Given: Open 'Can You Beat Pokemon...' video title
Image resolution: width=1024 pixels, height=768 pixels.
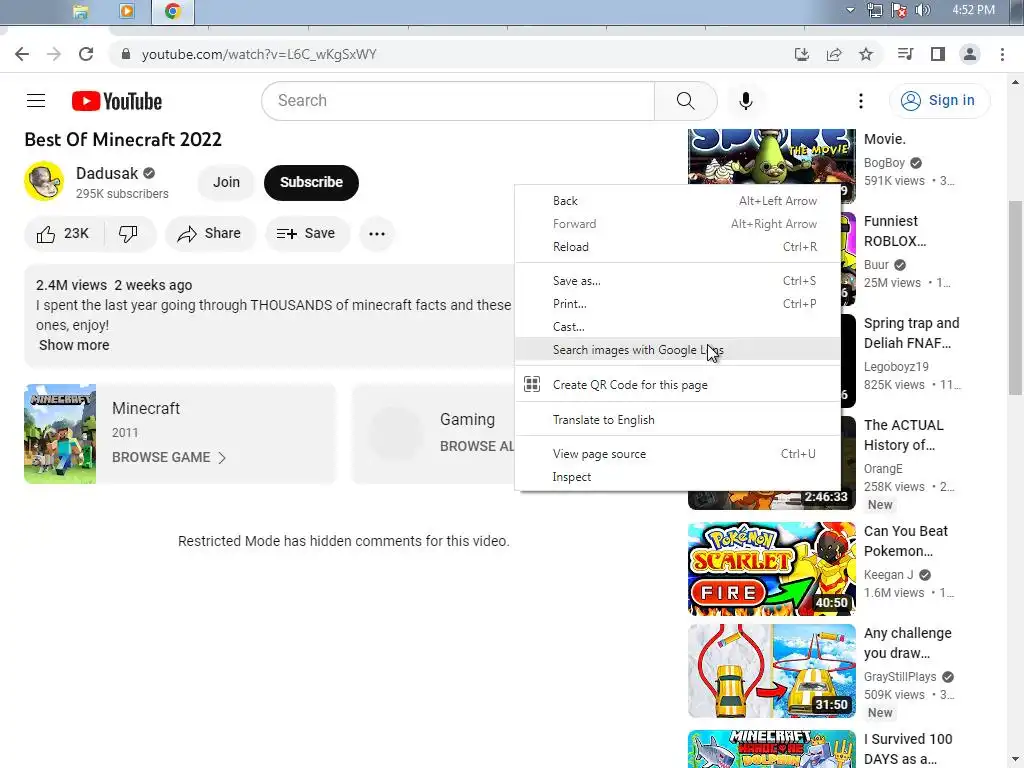Looking at the screenshot, I should [906, 541].
